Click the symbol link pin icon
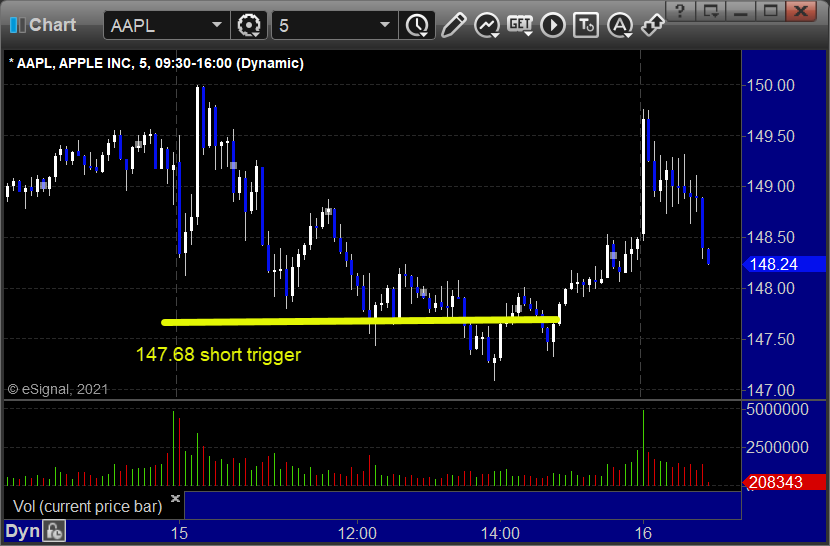Image resolution: width=830 pixels, height=546 pixels. (652, 25)
